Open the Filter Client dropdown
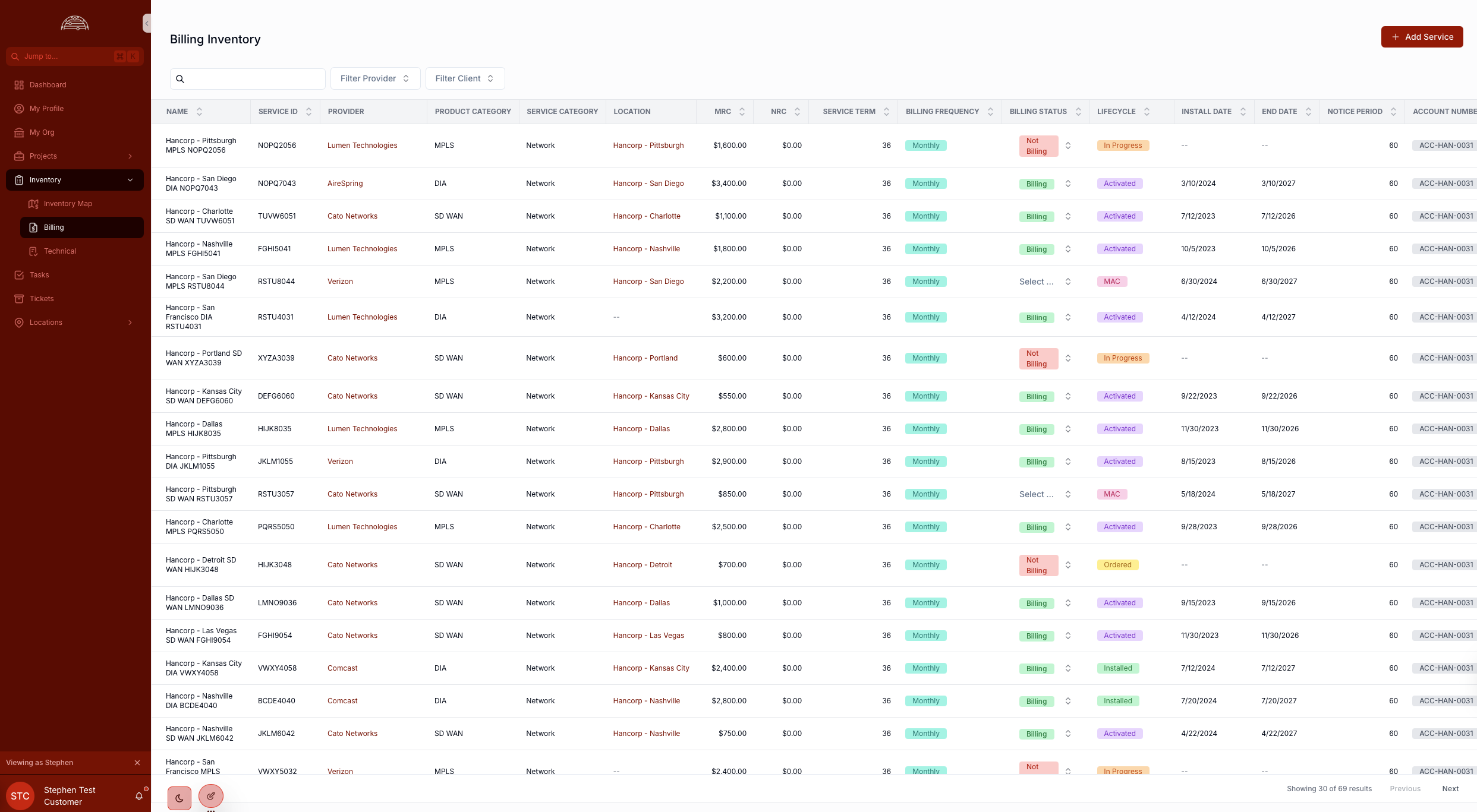Image resolution: width=1477 pixels, height=812 pixels. coord(465,78)
